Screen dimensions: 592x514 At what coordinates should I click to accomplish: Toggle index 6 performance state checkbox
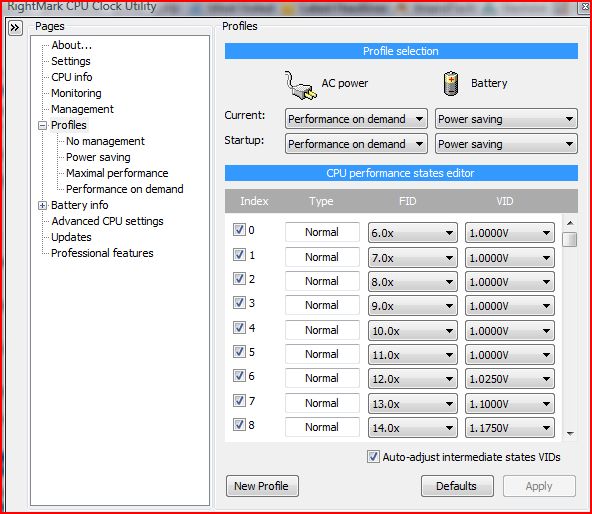pyautogui.click(x=239, y=376)
